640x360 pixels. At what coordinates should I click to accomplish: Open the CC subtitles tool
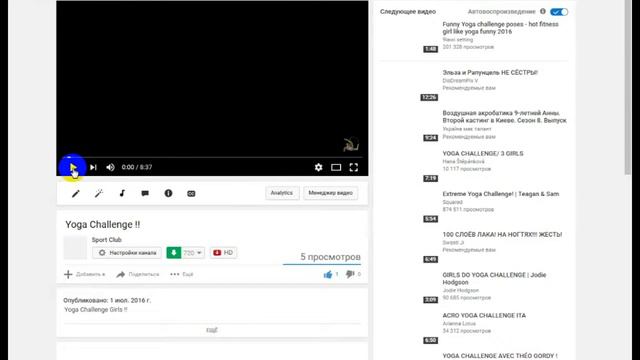(x=191, y=193)
